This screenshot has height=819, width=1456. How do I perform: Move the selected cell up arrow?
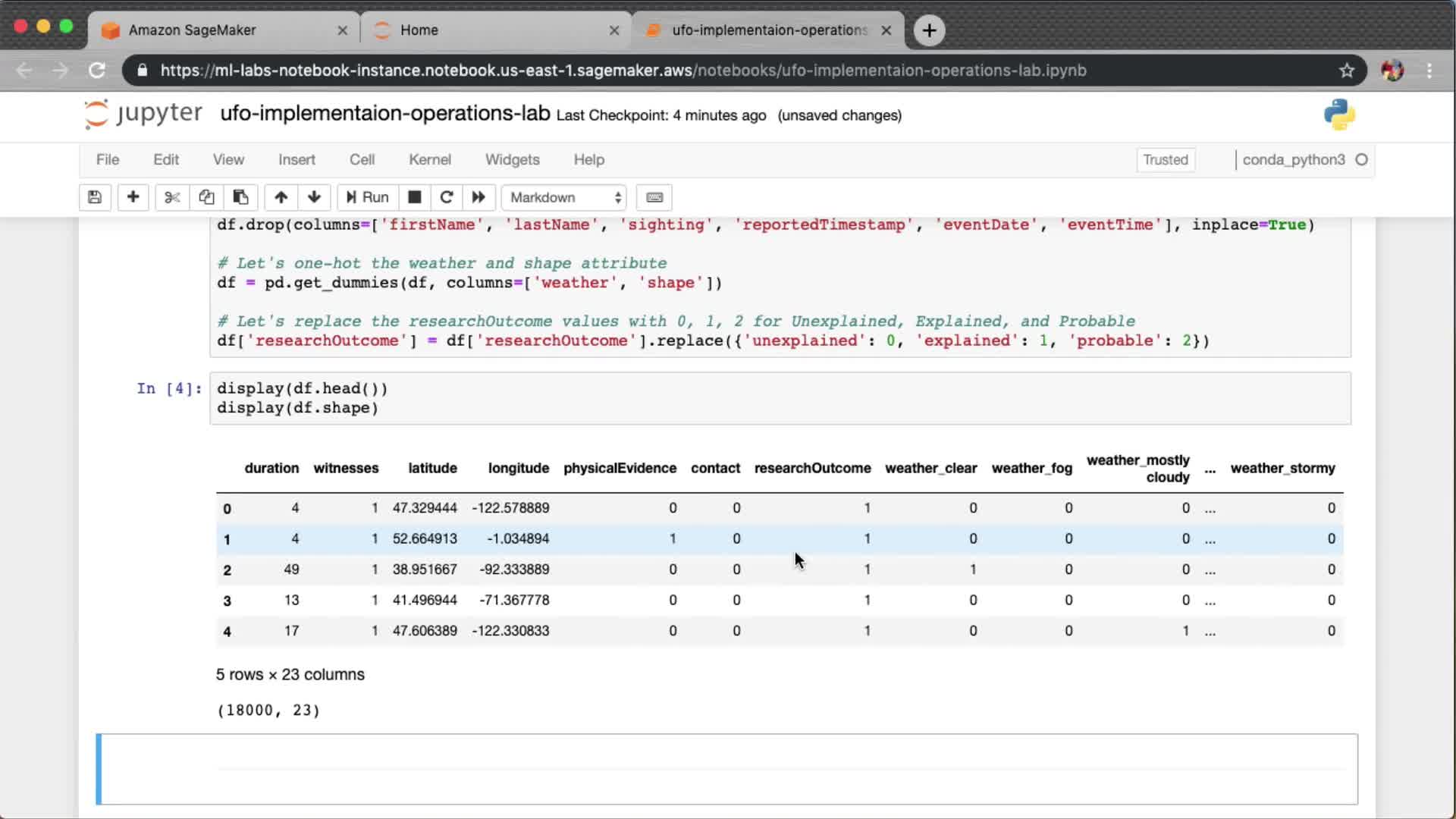coord(281,197)
